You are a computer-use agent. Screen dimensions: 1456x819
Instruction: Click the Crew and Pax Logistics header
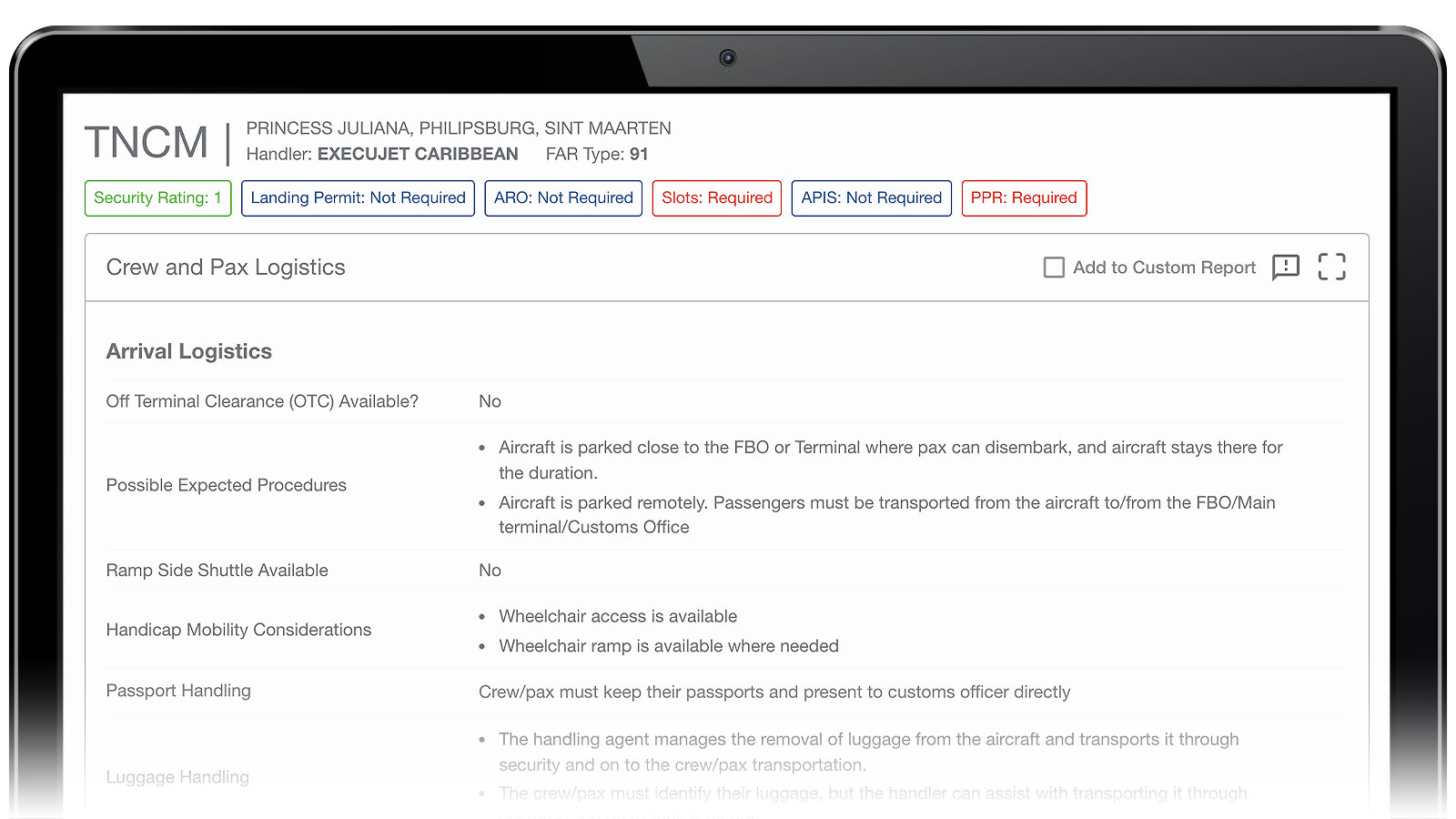226,268
